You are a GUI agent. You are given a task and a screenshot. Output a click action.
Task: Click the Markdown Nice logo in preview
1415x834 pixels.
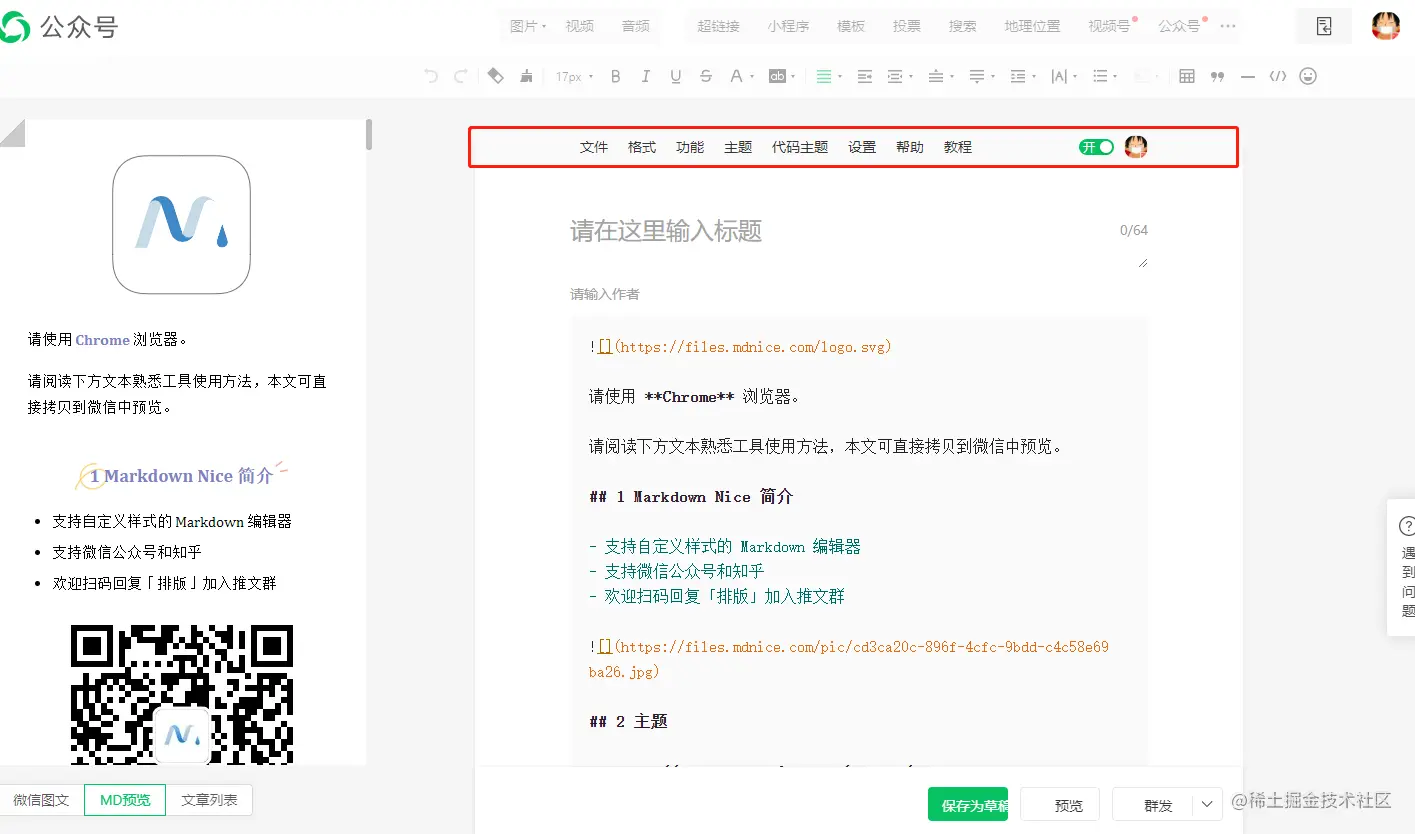tap(181, 224)
